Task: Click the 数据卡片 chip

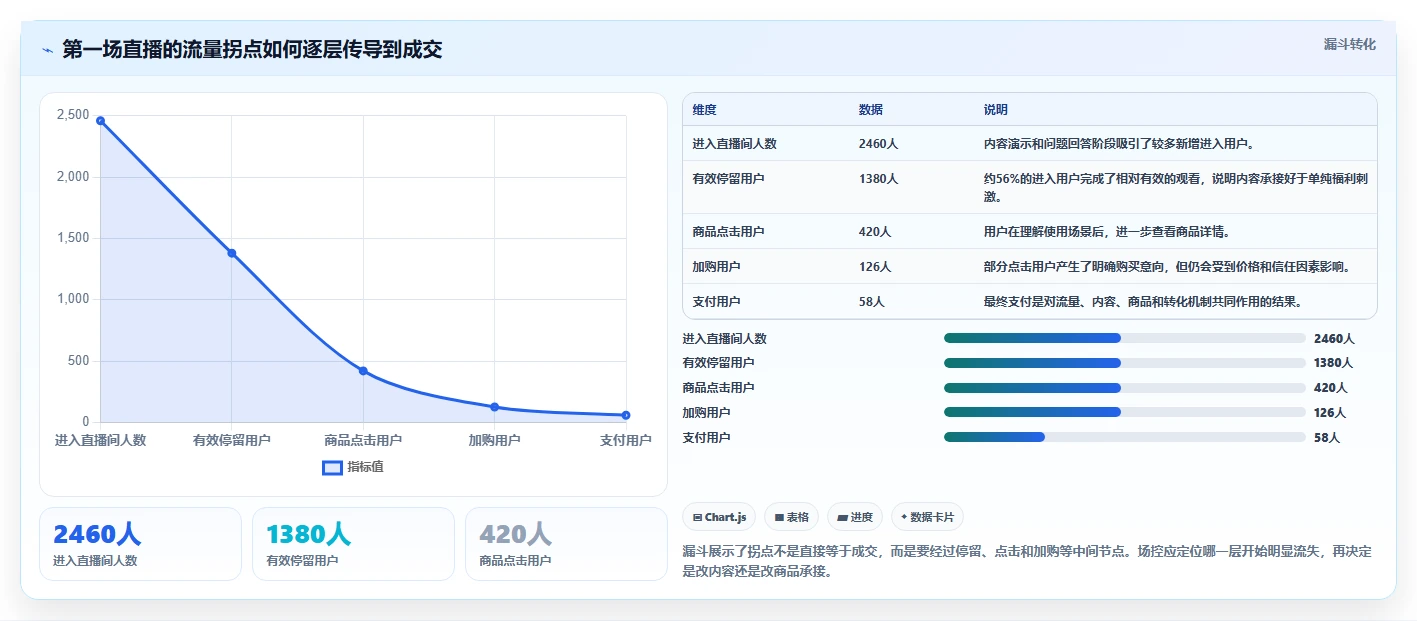Action: (x=927, y=517)
